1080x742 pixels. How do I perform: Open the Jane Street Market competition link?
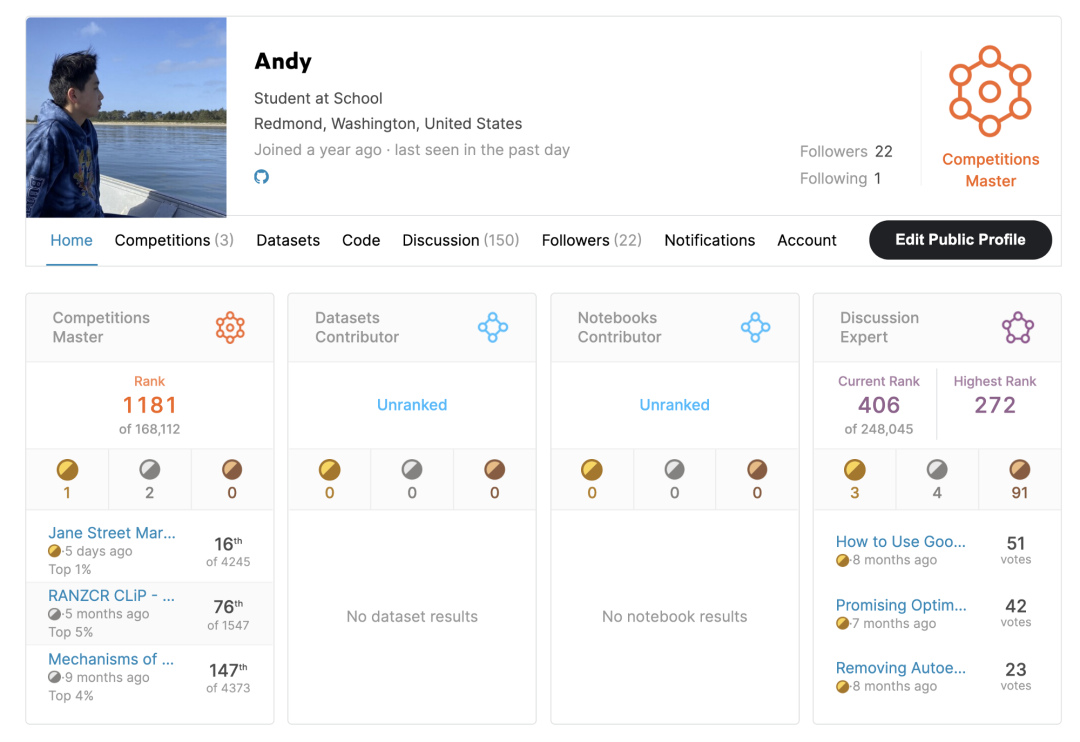tap(112, 533)
